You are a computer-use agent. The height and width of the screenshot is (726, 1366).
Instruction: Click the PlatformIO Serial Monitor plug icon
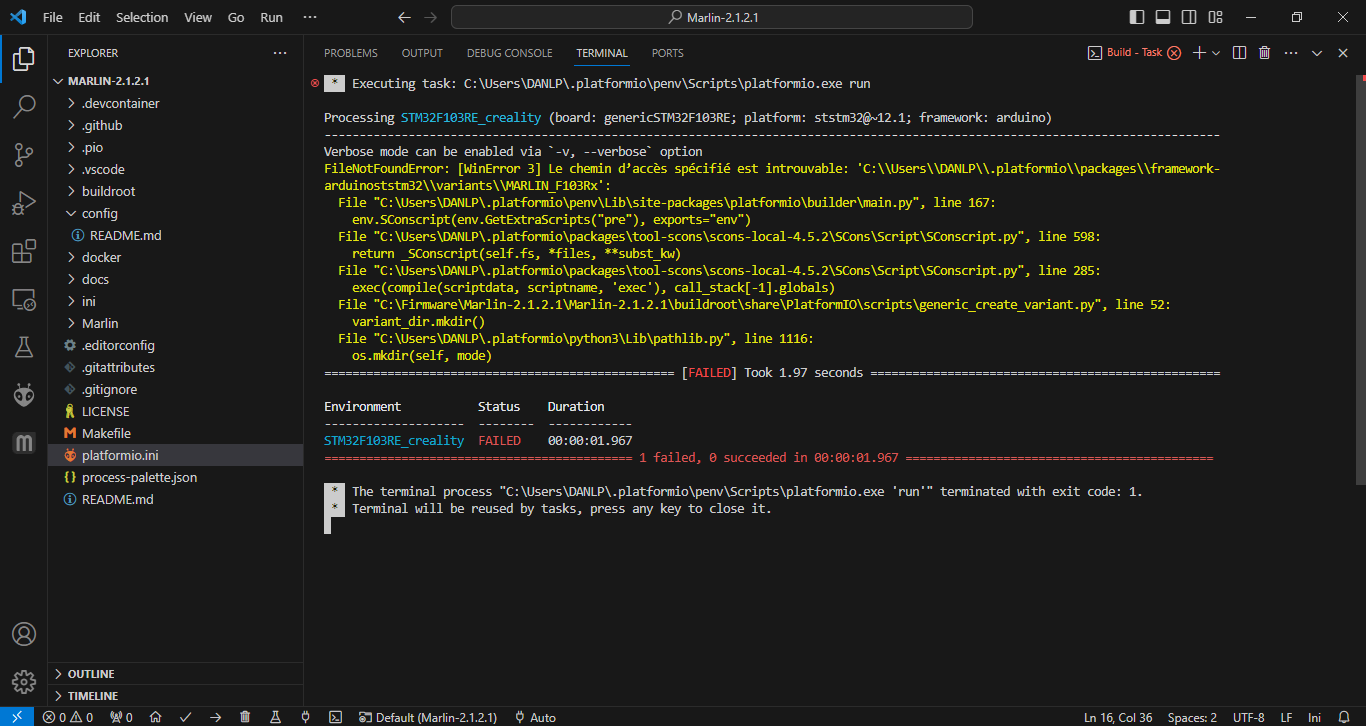[x=306, y=717]
